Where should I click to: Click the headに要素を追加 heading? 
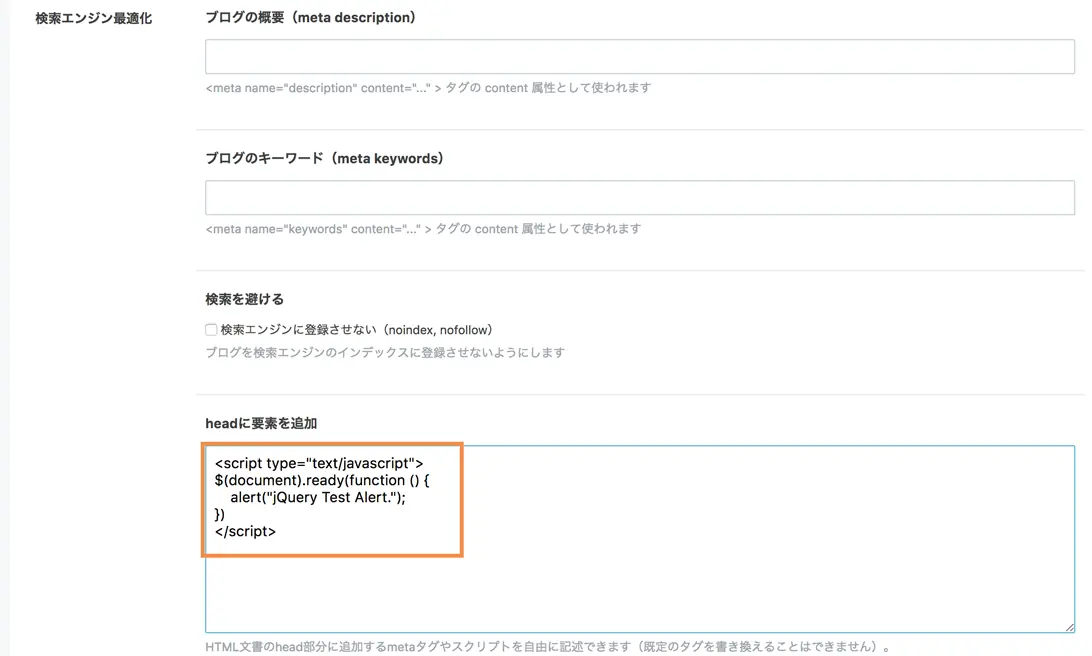(261, 423)
